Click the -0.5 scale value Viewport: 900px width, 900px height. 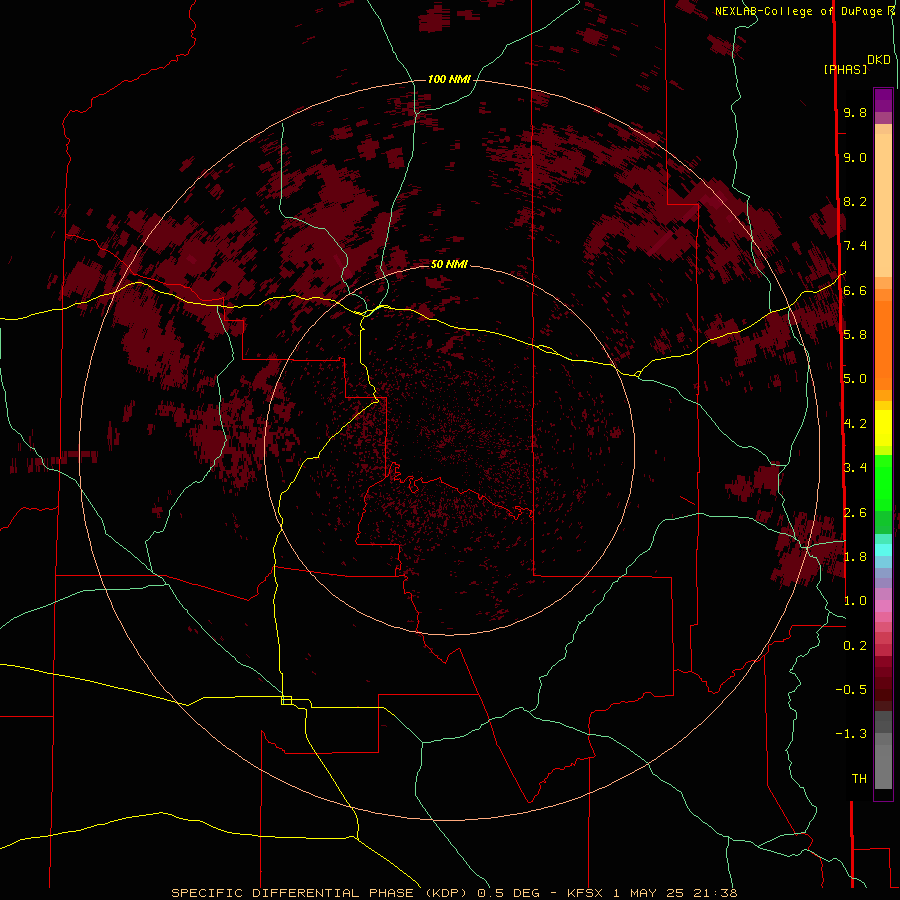pos(851,690)
